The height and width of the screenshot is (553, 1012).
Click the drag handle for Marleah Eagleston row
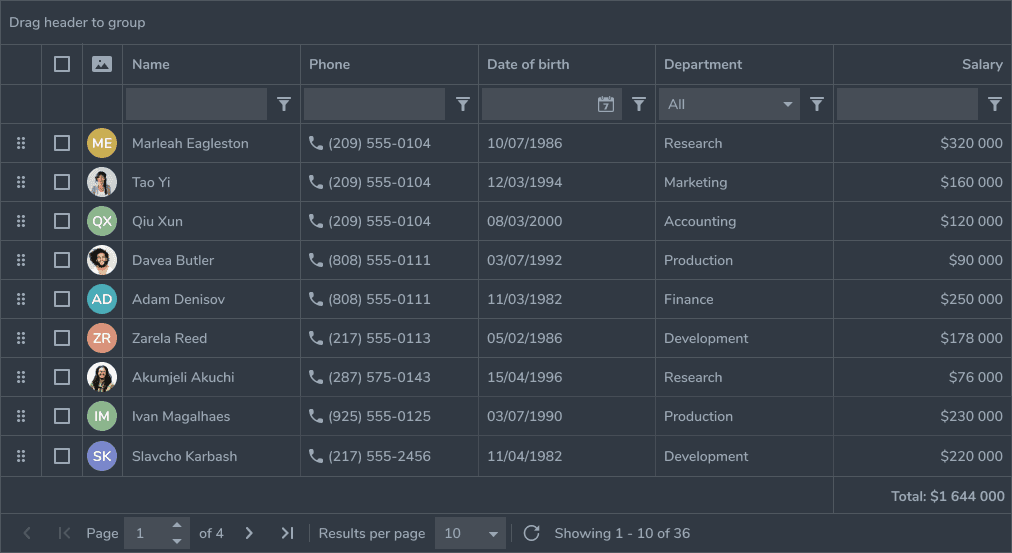[x=21, y=143]
